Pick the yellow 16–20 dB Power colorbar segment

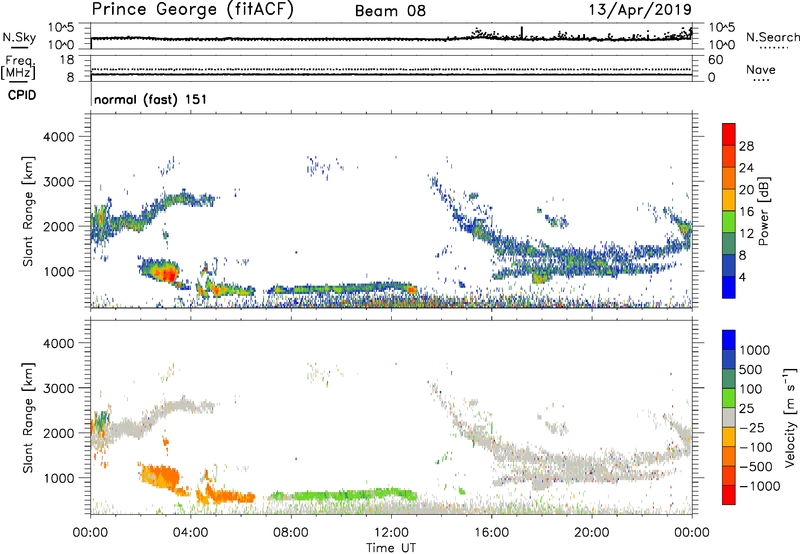click(x=729, y=200)
